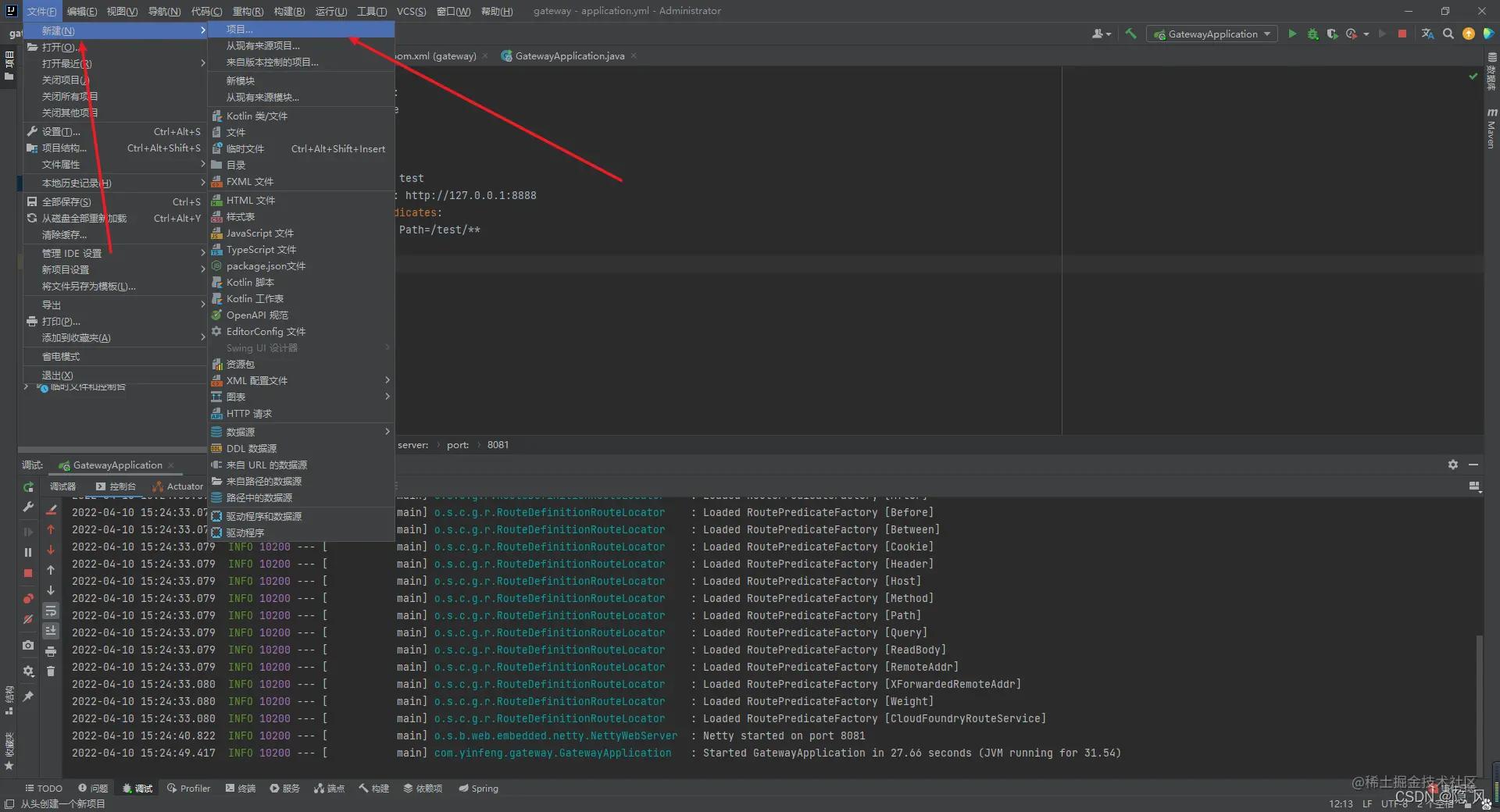Click the clear-all trash icon in console

tap(51, 671)
